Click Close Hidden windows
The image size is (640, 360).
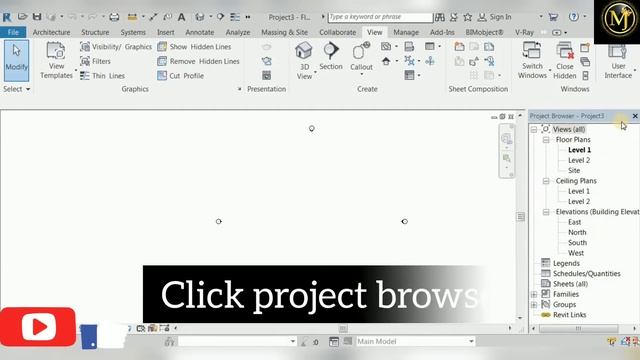click(x=565, y=60)
